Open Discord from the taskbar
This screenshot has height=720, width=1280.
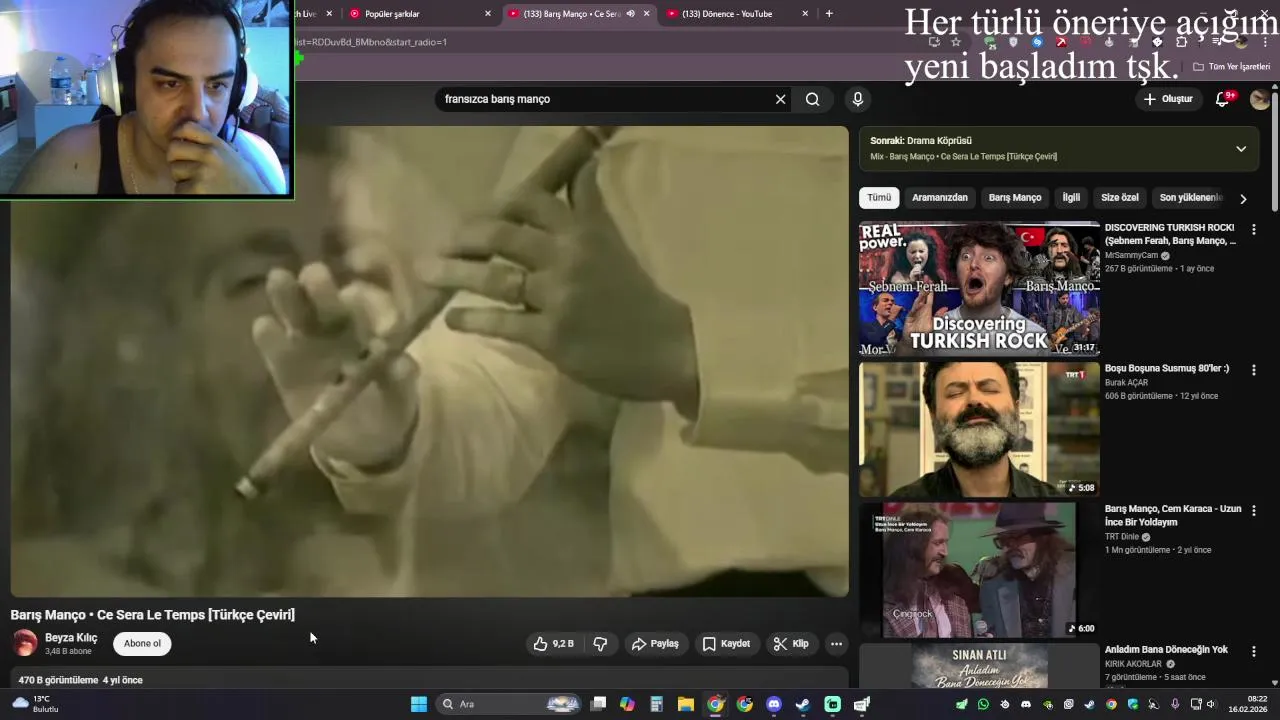click(773, 704)
